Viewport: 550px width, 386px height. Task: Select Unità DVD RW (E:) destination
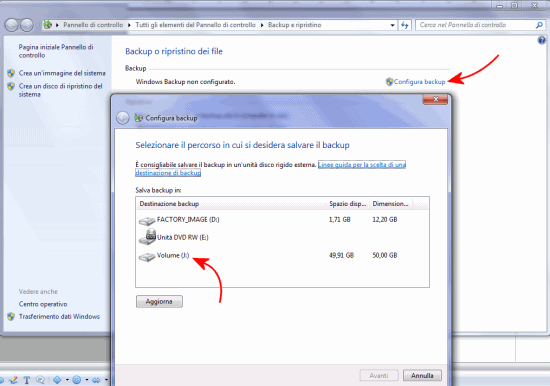(282, 238)
